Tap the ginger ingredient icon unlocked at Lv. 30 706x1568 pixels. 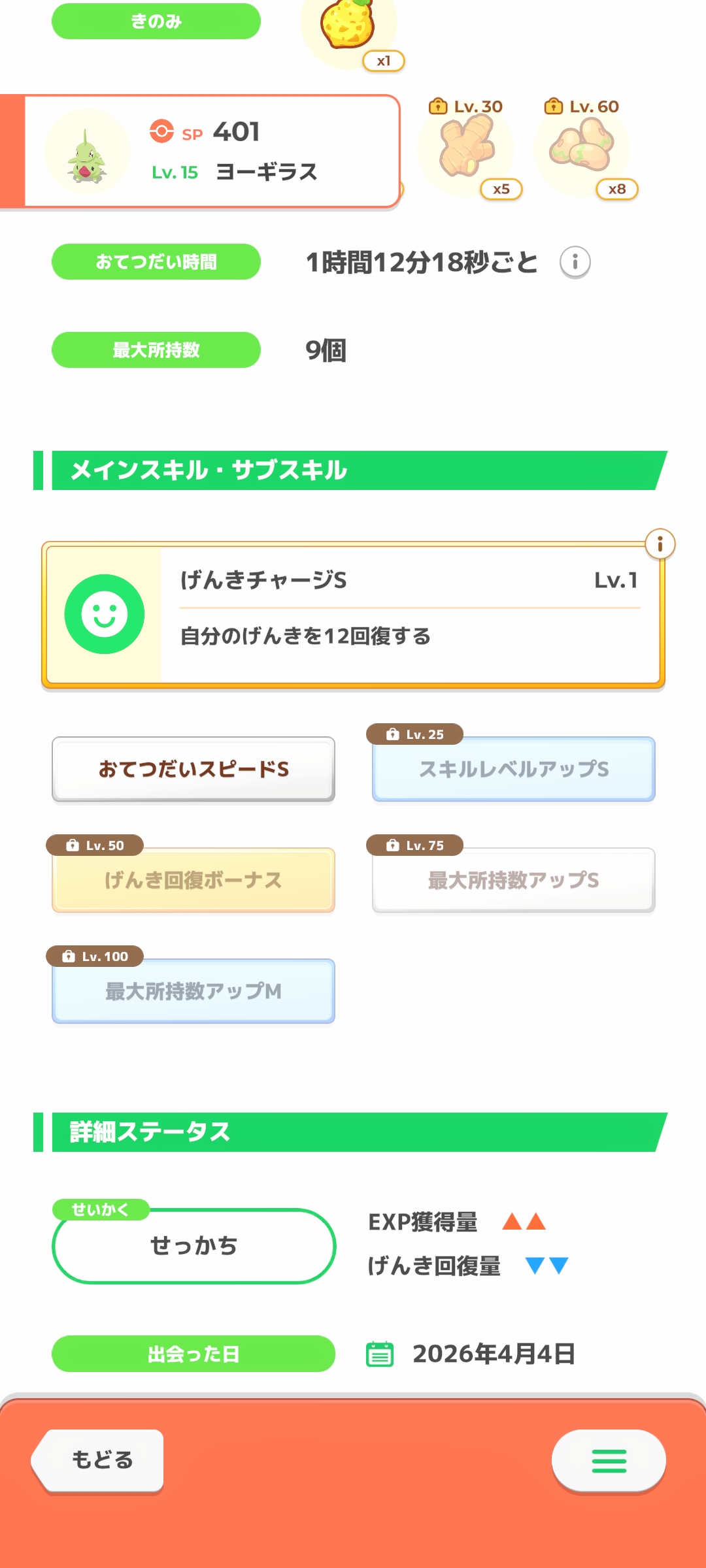(466, 148)
